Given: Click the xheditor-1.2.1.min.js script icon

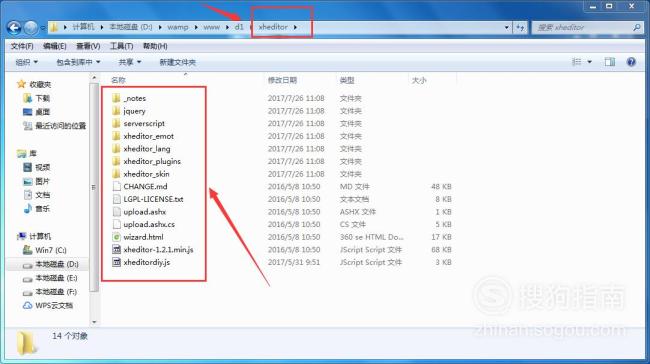Looking at the screenshot, I should click(116, 250).
